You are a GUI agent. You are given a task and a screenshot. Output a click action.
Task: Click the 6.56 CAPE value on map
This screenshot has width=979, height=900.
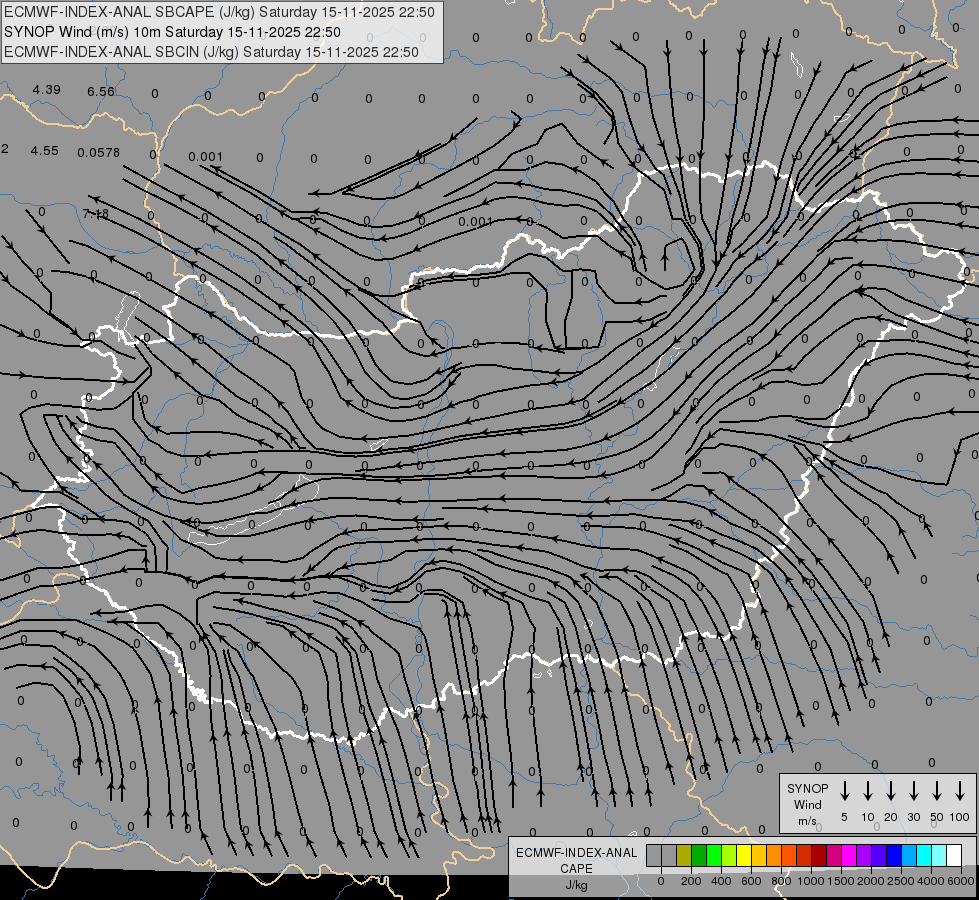tap(101, 91)
